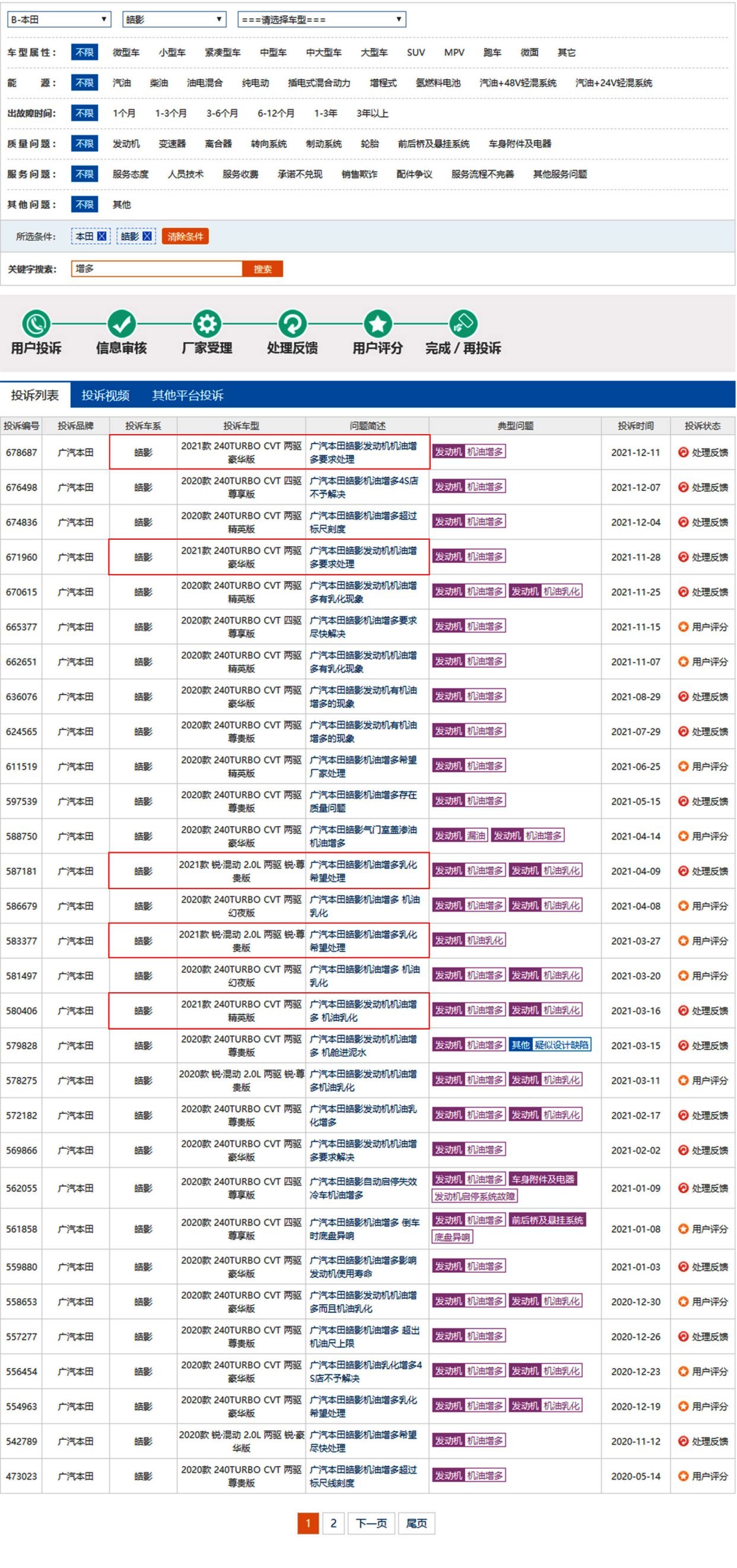Screen dimensions: 737x1568
Task: Click current page 1 button
Action: (308, 1524)
